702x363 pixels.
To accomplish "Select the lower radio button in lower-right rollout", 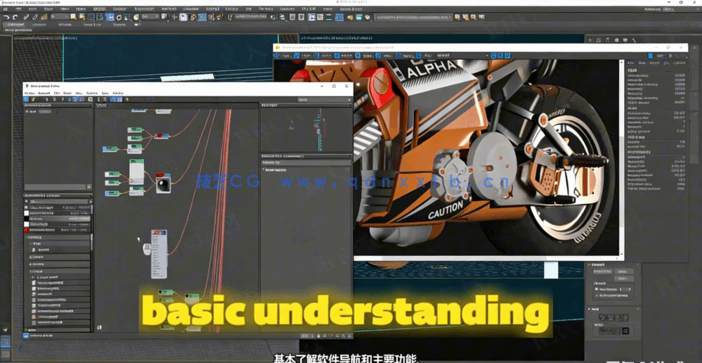I will tap(596, 295).
